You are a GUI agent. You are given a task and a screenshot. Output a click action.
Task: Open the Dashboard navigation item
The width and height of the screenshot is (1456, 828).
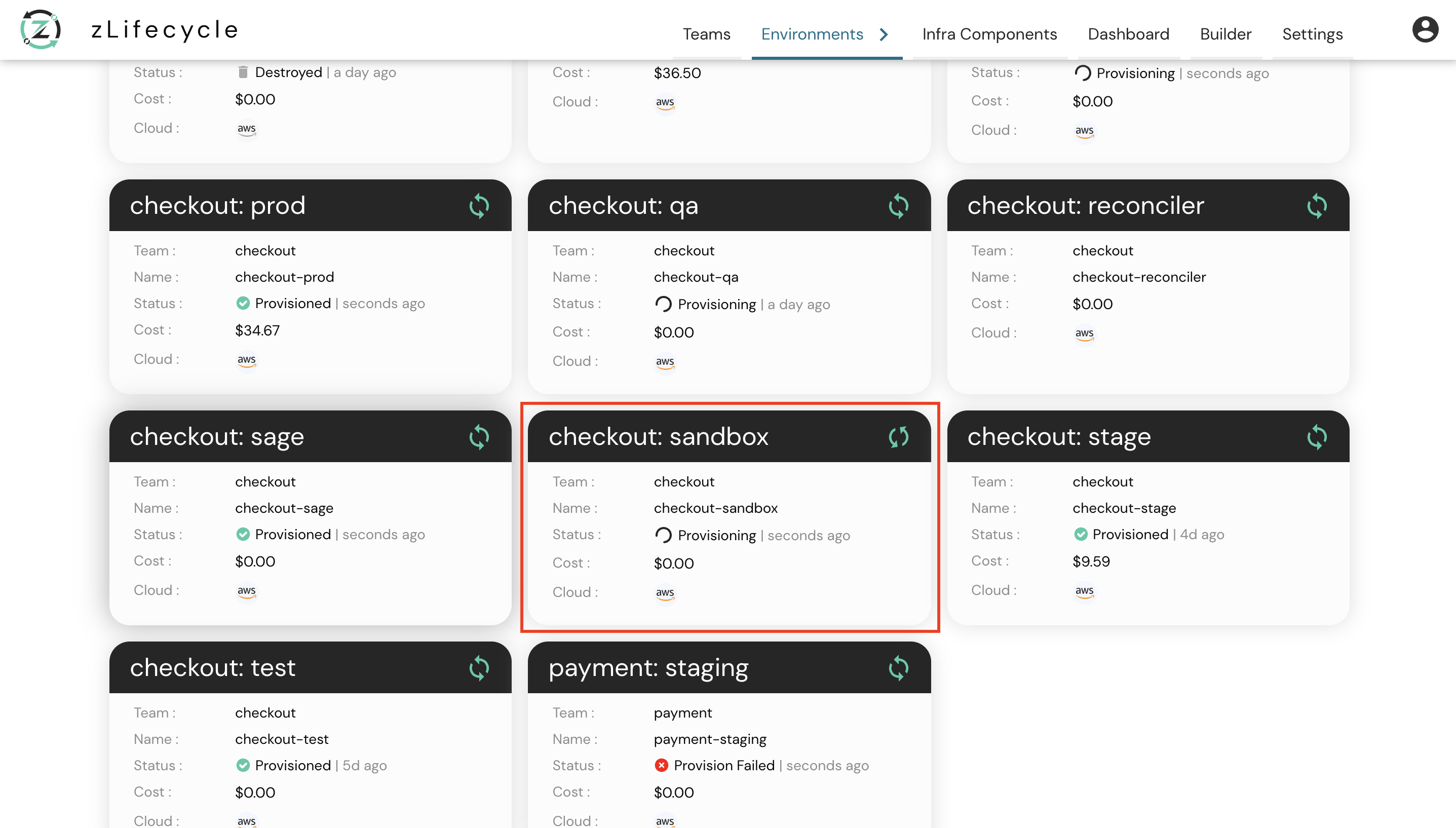coord(1129,34)
